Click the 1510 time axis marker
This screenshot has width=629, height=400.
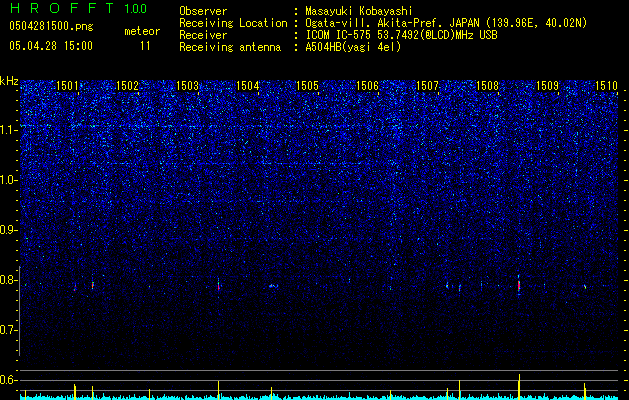click(x=606, y=85)
